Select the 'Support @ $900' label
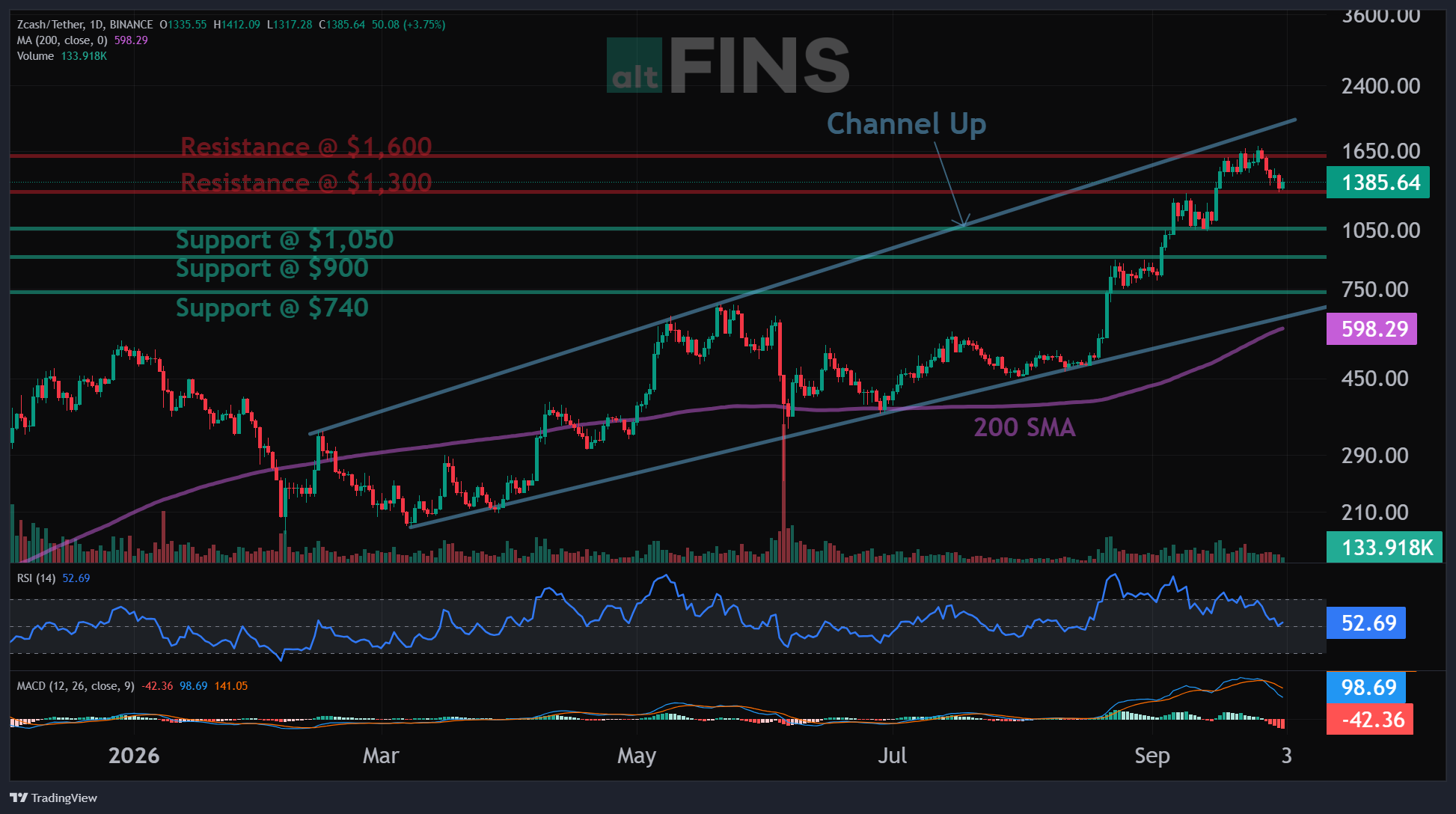The height and width of the screenshot is (814, 1456). click(272, 268)
